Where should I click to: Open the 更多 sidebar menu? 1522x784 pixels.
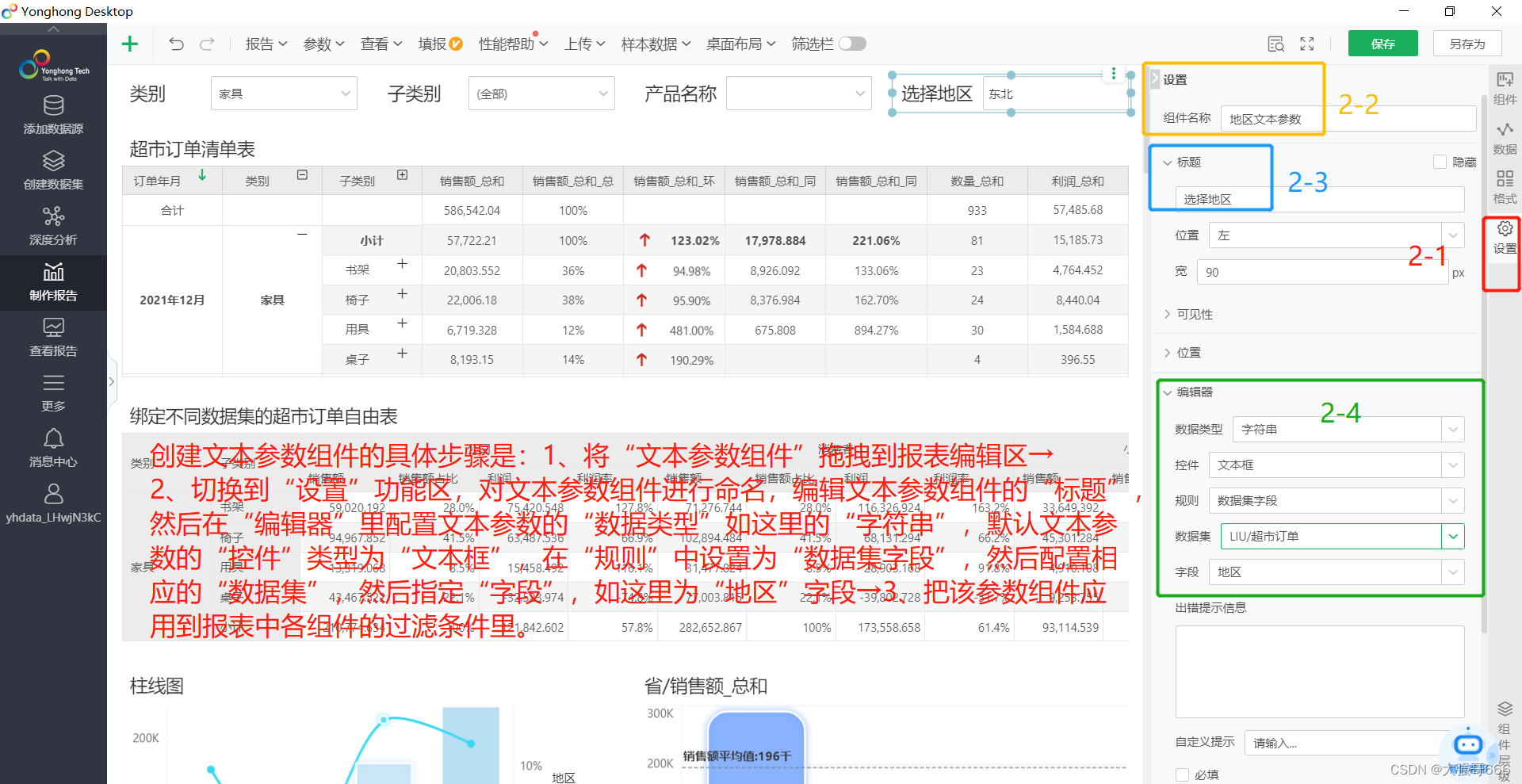(53, 393)
